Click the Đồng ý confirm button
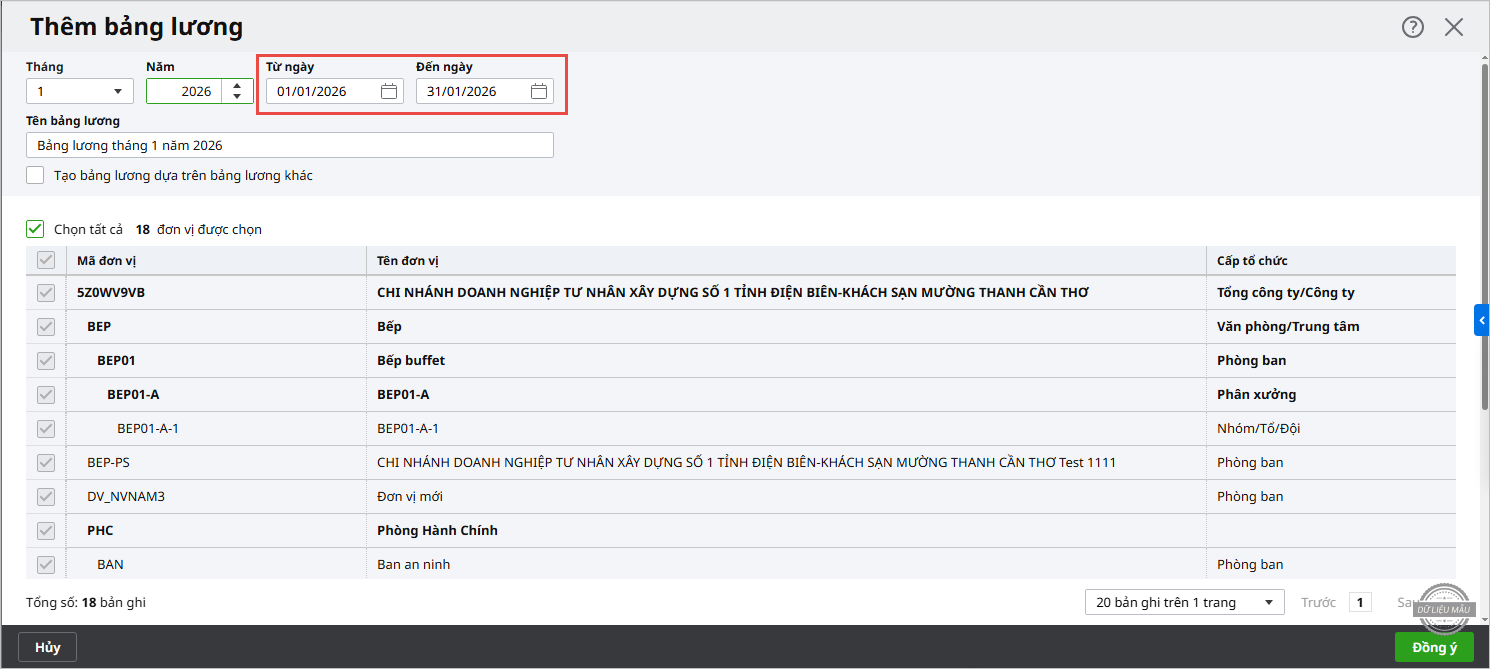This screenshot has height=669, width=1490. [x=1434, y=647]
